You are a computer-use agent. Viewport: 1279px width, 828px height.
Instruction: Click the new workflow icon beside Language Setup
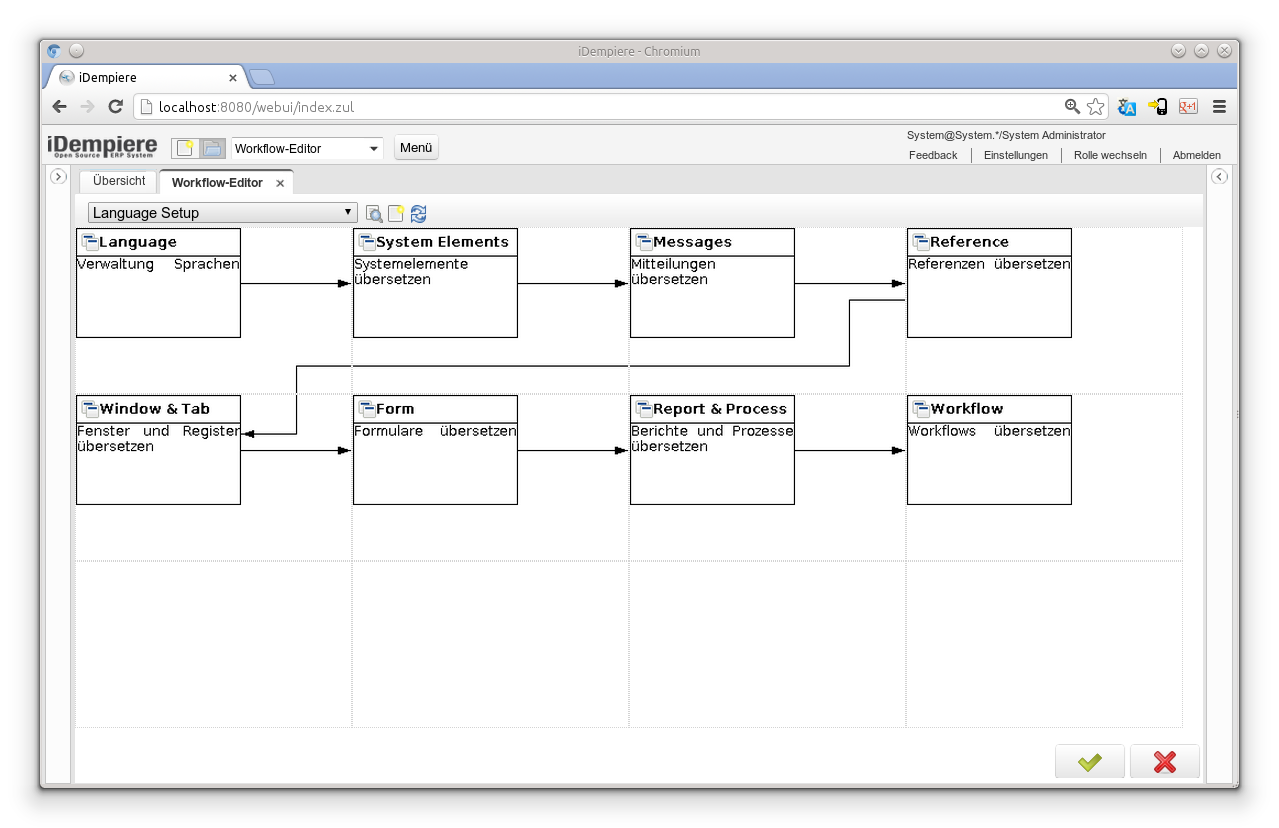(396, 213)
